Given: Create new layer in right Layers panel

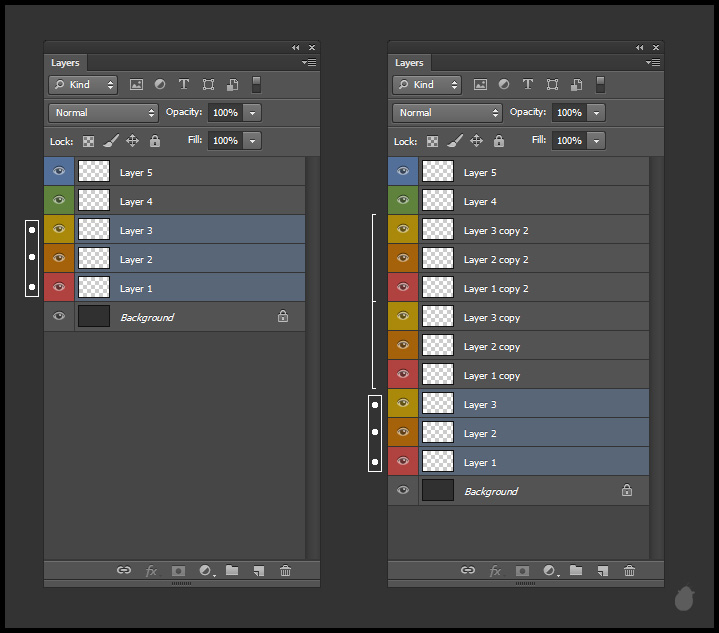Looking at the screenshot, I should (x=602, y=570).
